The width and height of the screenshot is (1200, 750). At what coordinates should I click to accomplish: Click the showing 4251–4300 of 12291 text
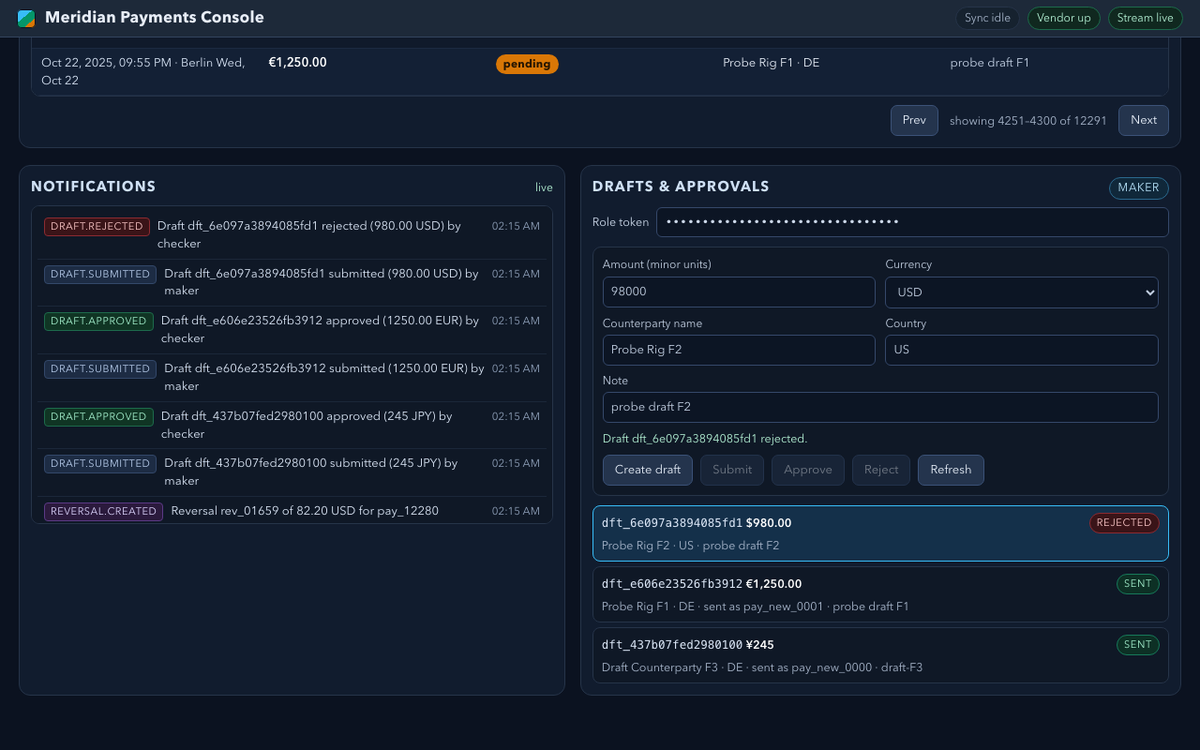click(1028, 120)
